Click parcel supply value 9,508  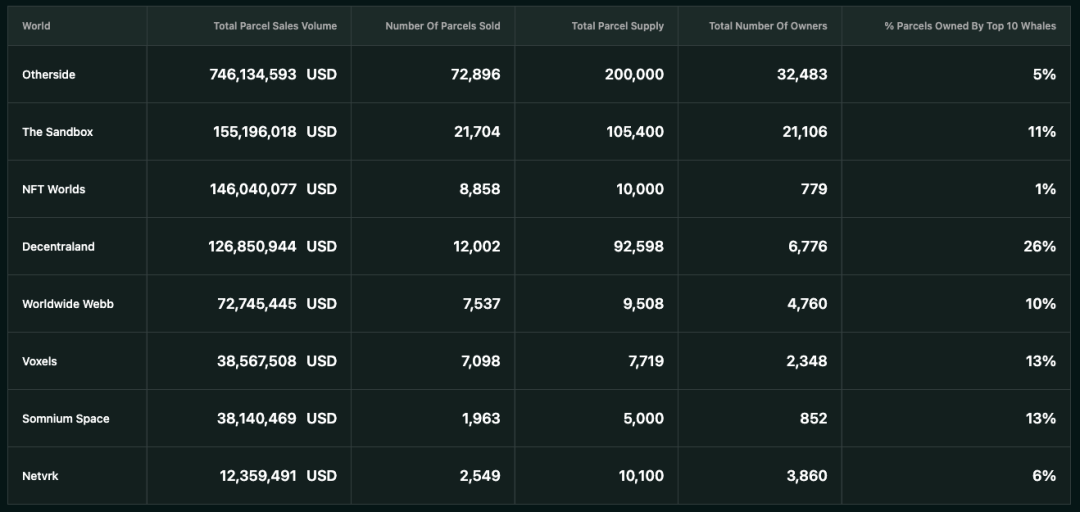pyautogui.click(x=645, y=304)
